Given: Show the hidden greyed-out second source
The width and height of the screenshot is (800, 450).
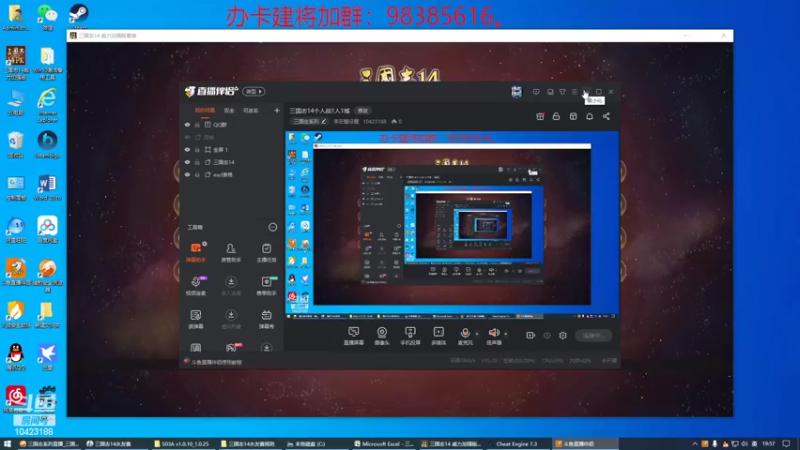Looking at the screenshot, I should [x=187, y=137].
